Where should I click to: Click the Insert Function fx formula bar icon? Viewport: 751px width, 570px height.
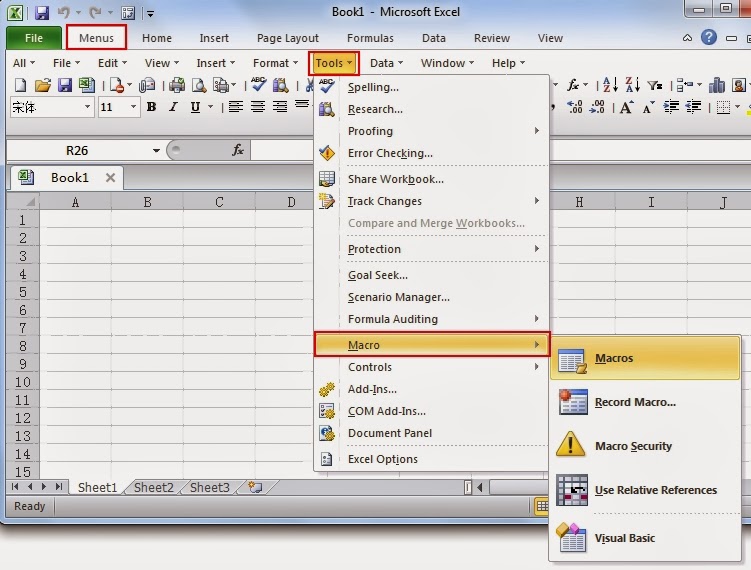[238, 150]
